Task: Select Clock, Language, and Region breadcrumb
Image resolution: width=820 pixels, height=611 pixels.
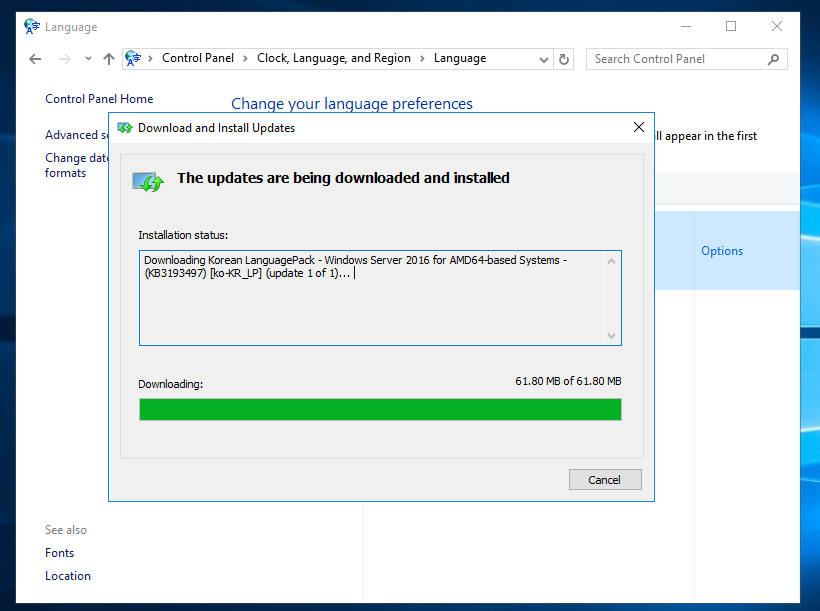Action: coord(334,58)
